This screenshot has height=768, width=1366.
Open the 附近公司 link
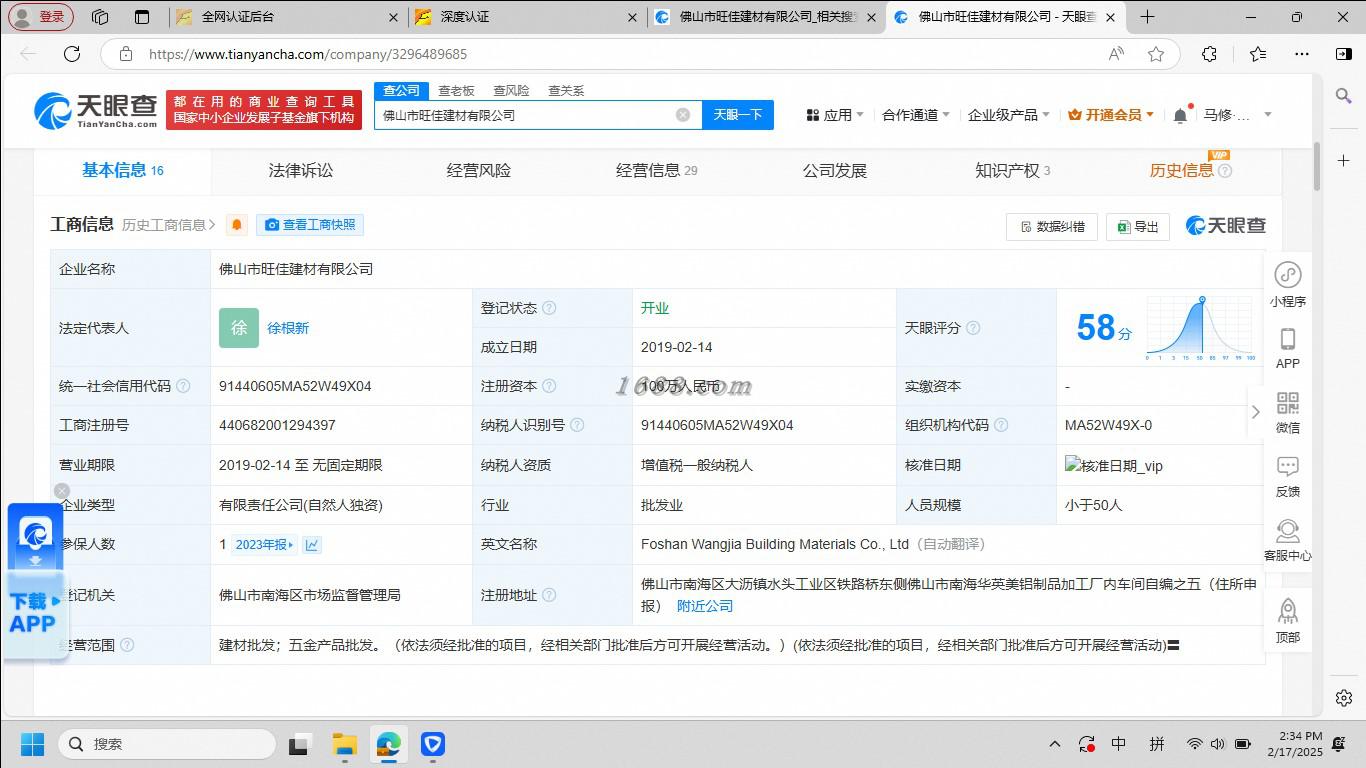705,606
